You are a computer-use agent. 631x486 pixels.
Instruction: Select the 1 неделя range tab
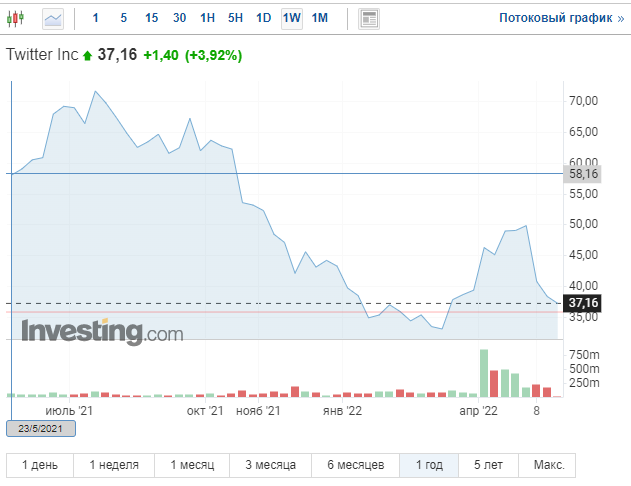click(x=114, y=465)
